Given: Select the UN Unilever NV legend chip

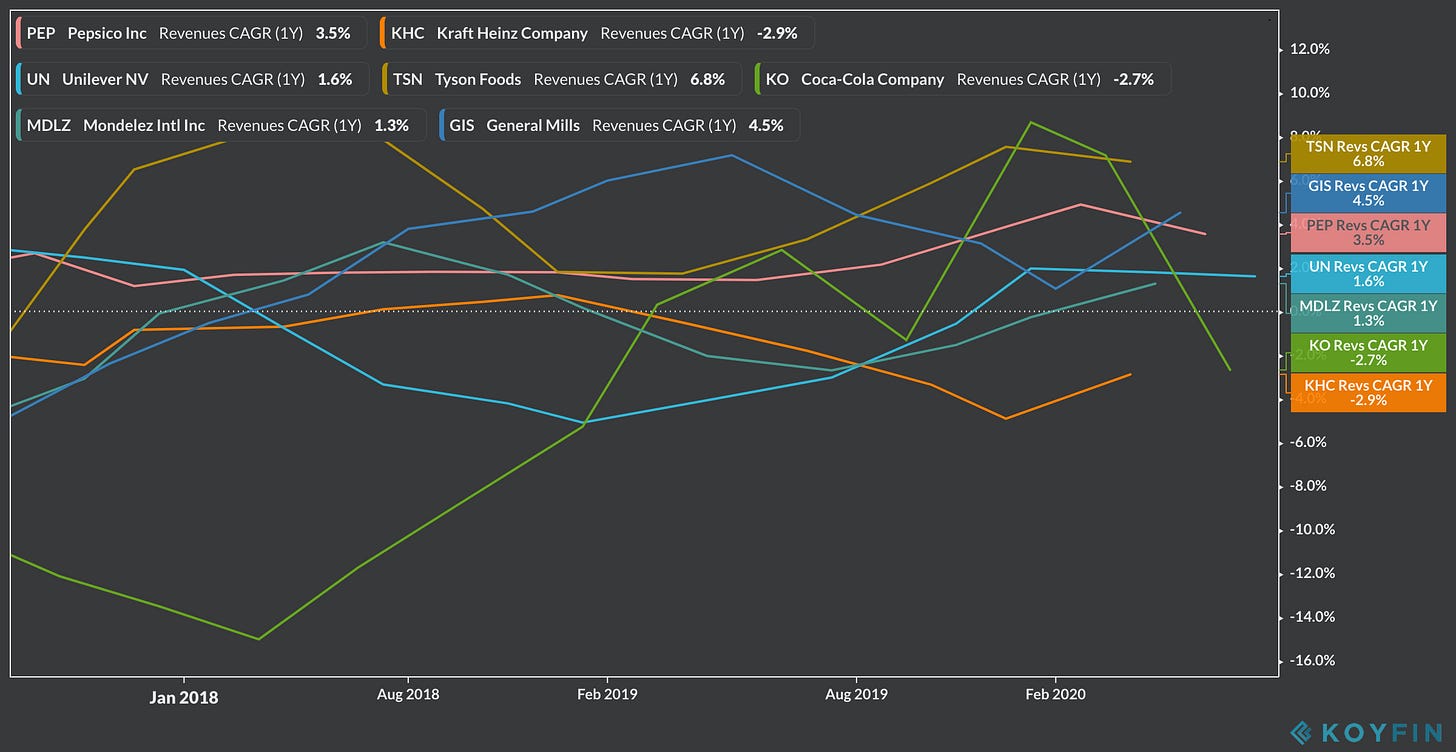Looking at the screenshot, I should (x=192, y=79).
